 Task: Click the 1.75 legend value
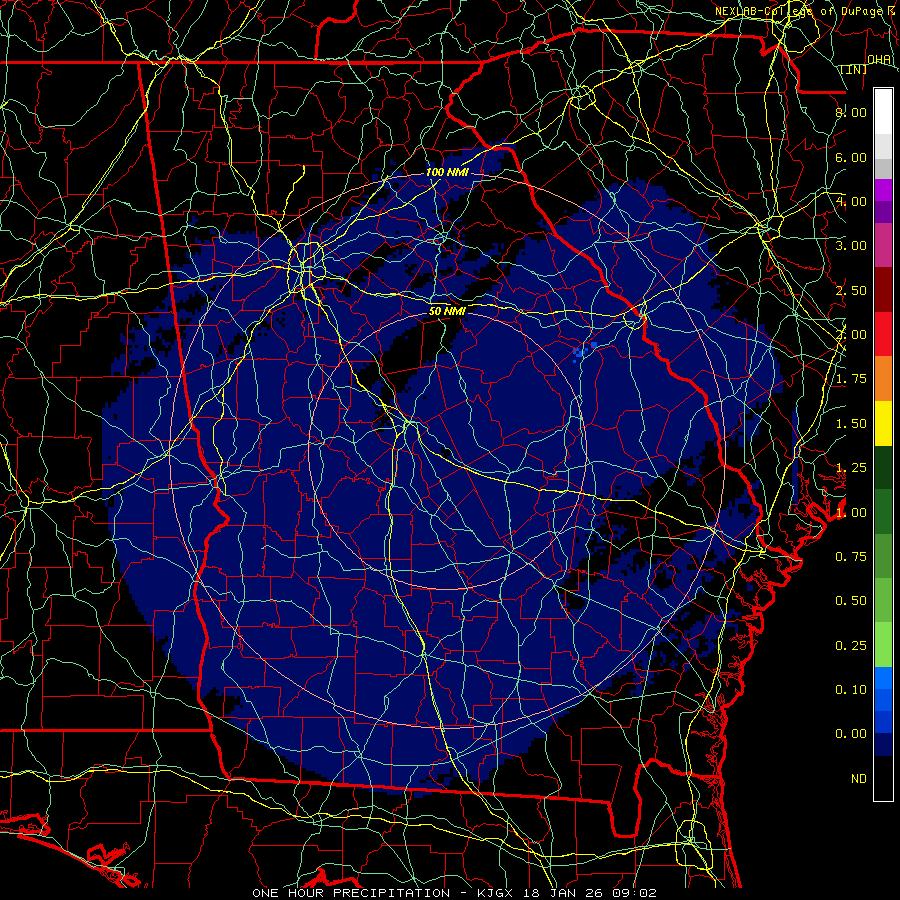pyautogui.click(x=851, y=379)
